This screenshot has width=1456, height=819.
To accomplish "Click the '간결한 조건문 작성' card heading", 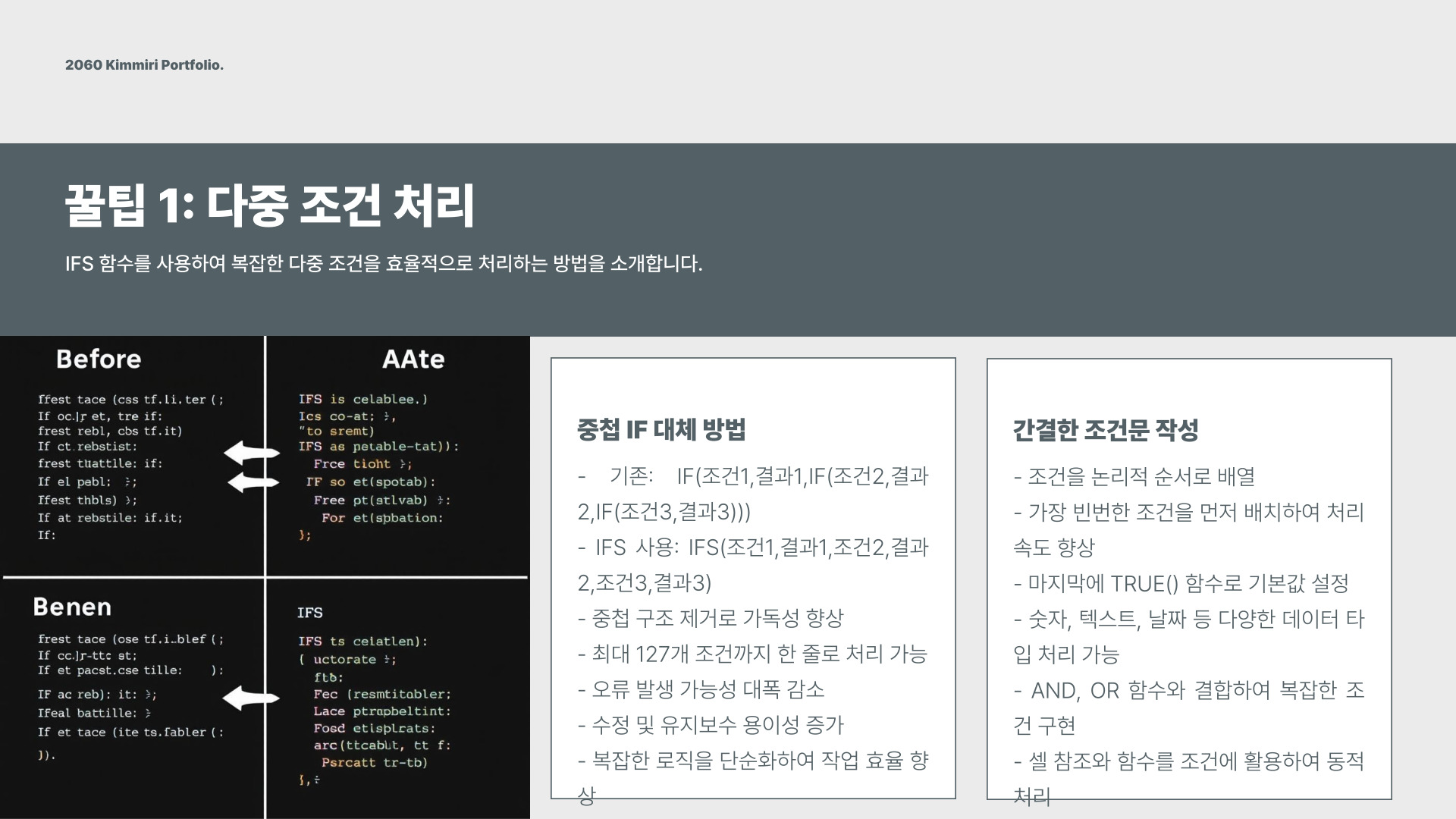I will [1106, 430].
